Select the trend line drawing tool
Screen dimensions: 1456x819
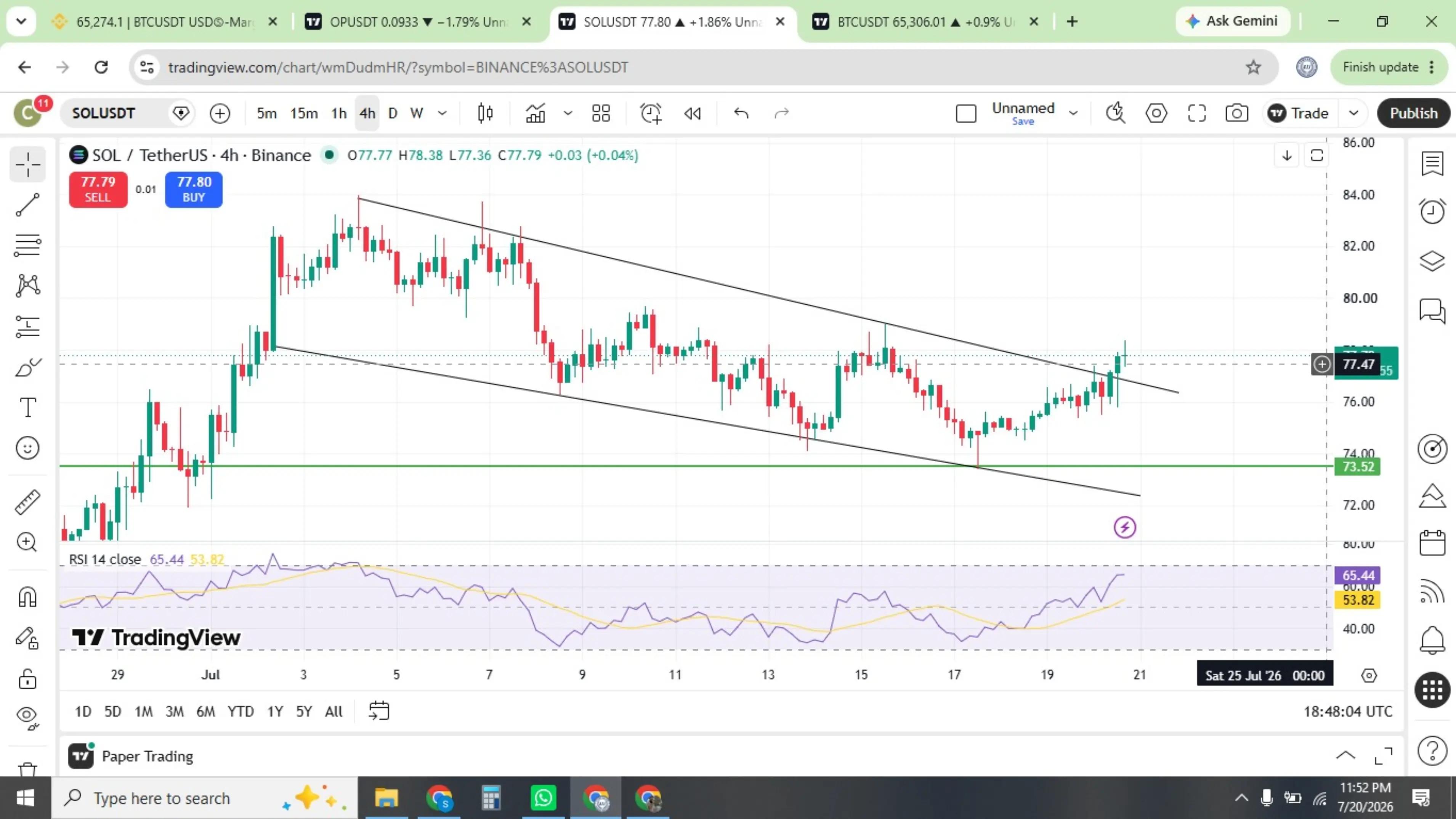(x=27, y=205)
